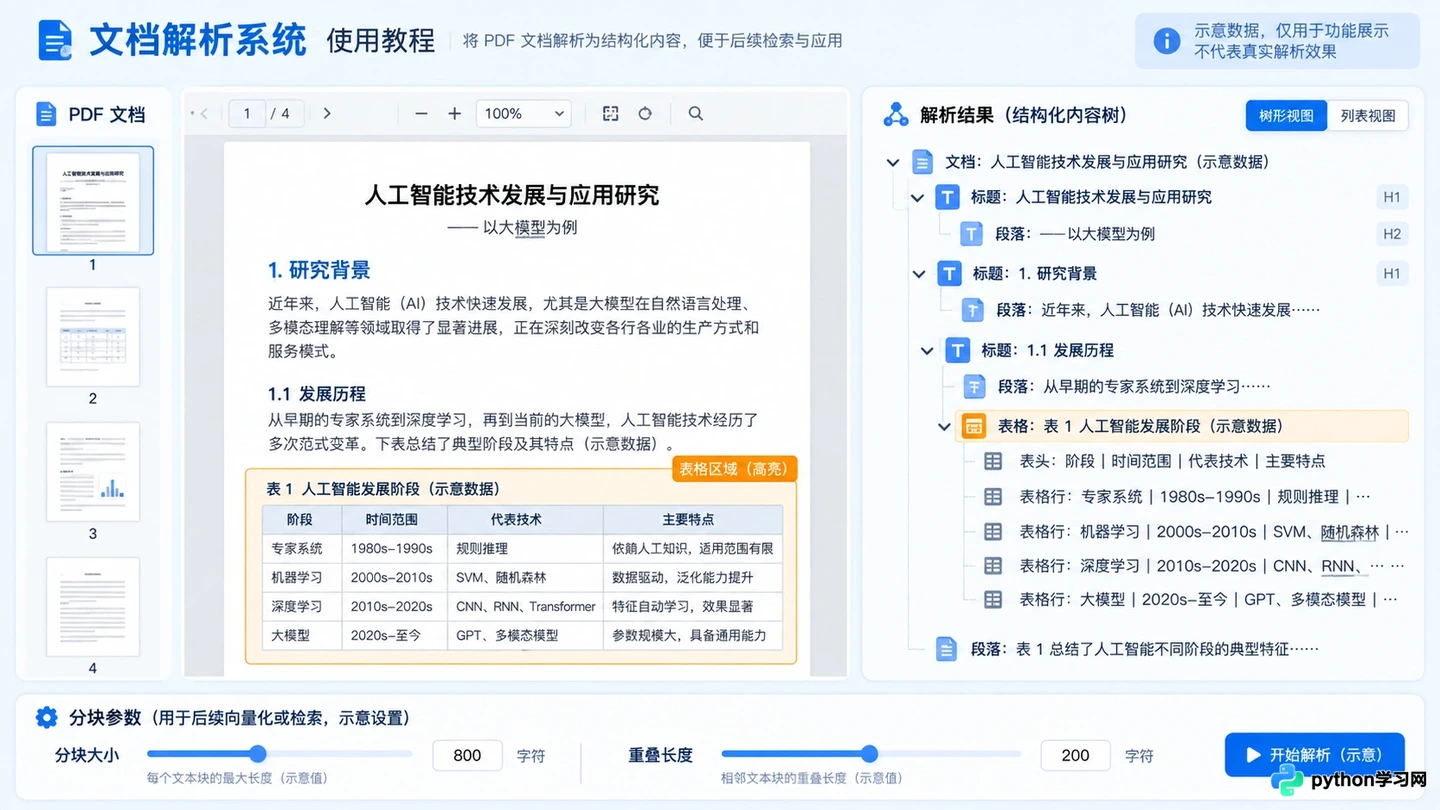Go to next PDF page arrow
Viewport: 1440px width, 810px height.
[x=327, y=114]
